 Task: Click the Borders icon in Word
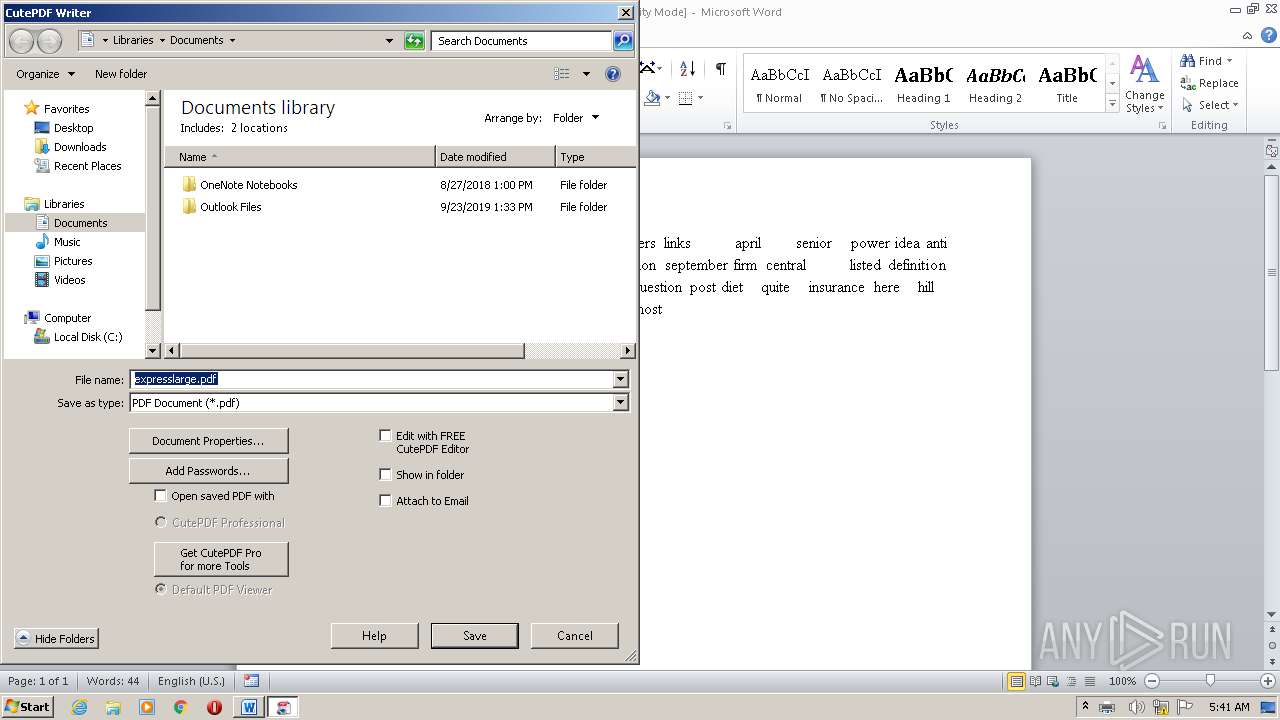685,97
